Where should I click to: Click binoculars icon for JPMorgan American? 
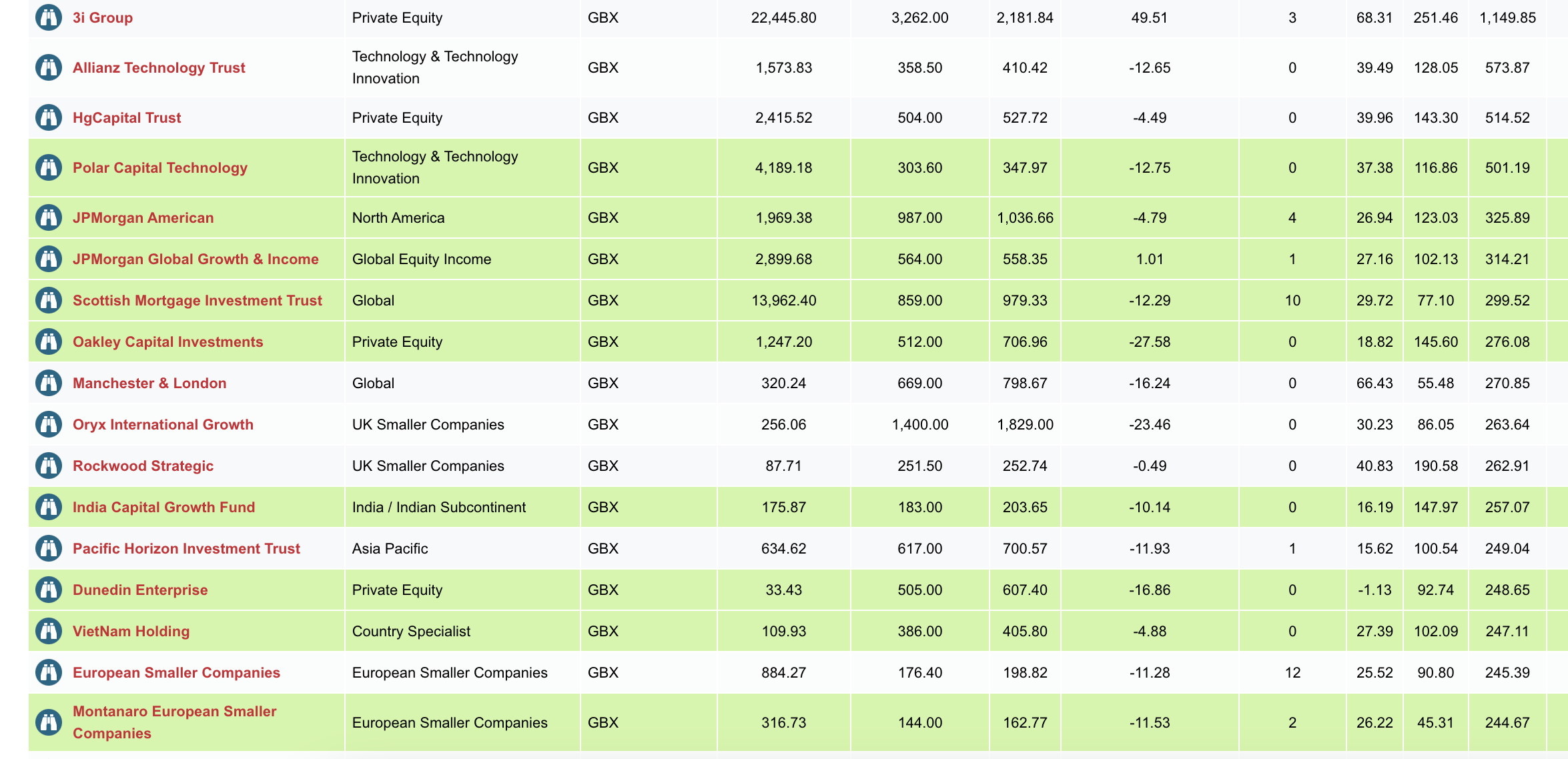[x=49, y=217]
